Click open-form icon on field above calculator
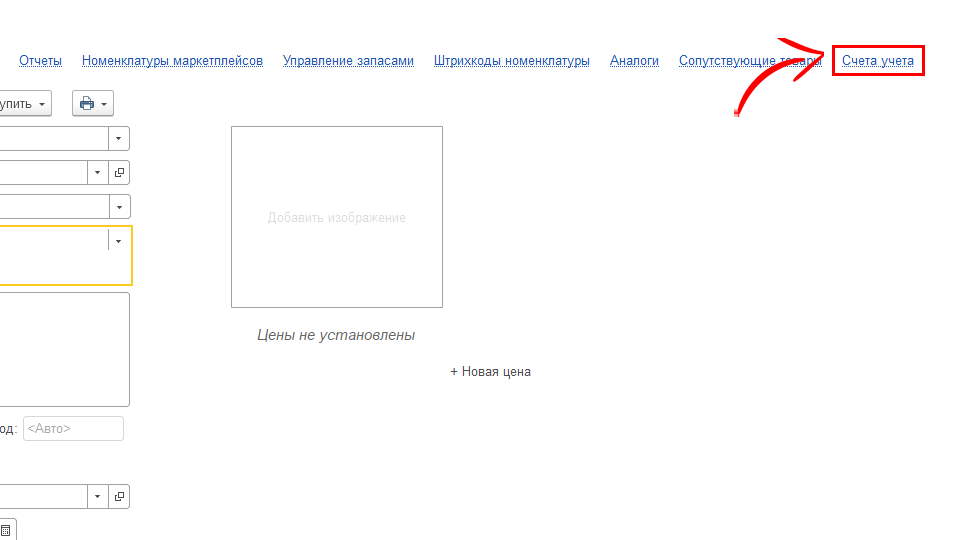Viewport: 960px width, 540px height. (x=120, y=496)
